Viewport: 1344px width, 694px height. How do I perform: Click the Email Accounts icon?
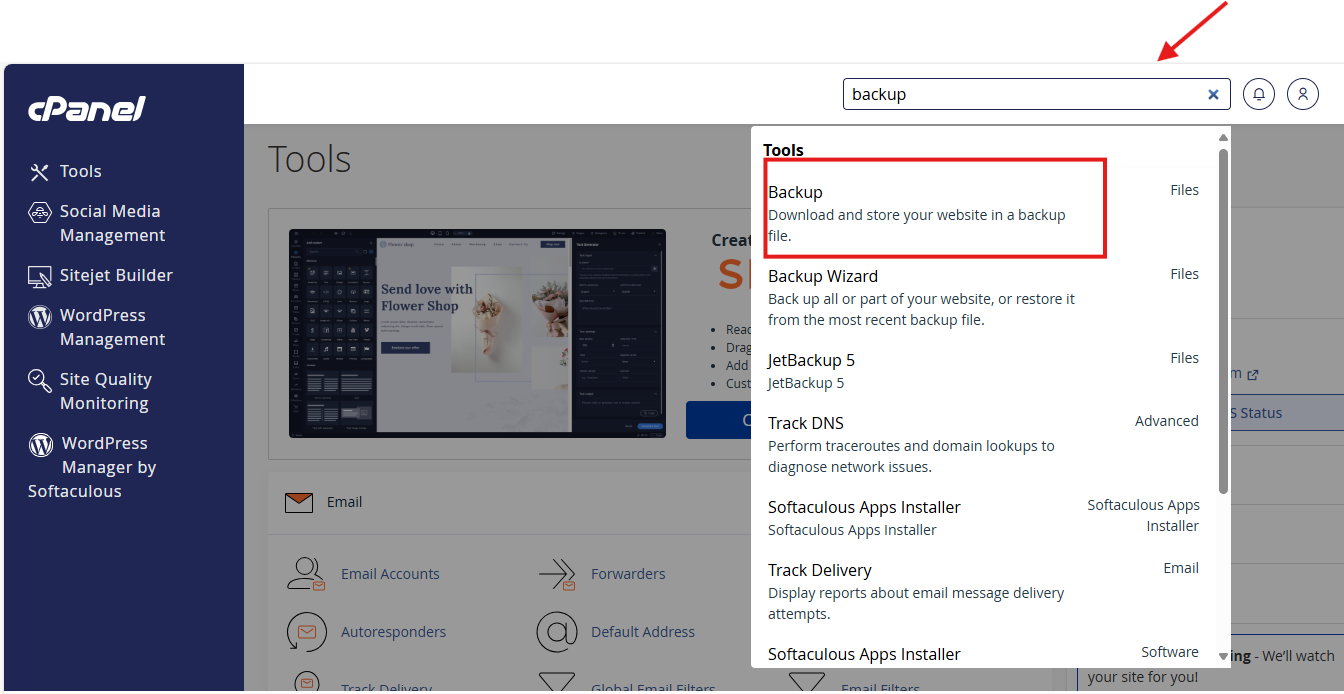point(306,574)
